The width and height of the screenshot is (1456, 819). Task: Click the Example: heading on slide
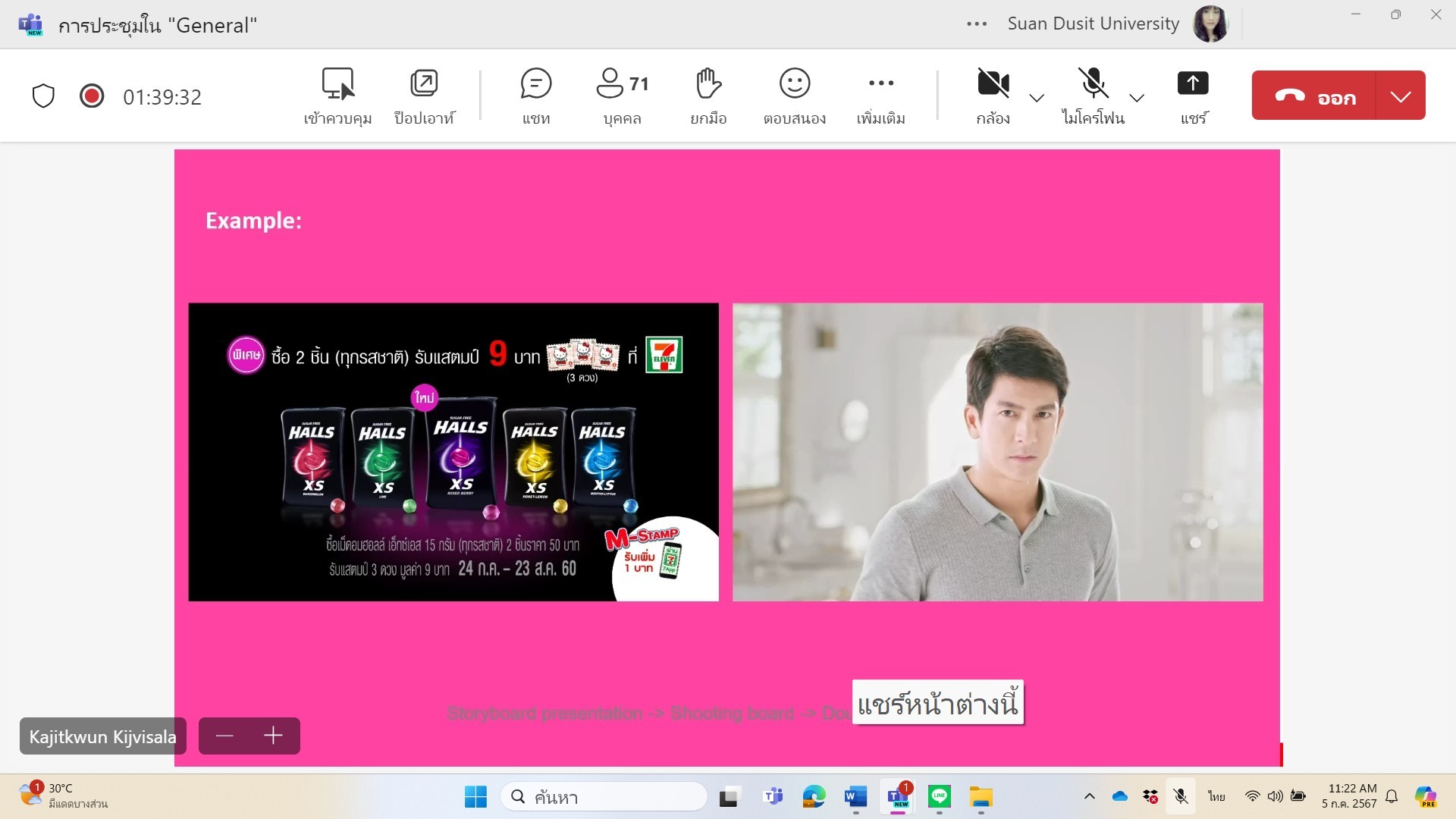253,221
